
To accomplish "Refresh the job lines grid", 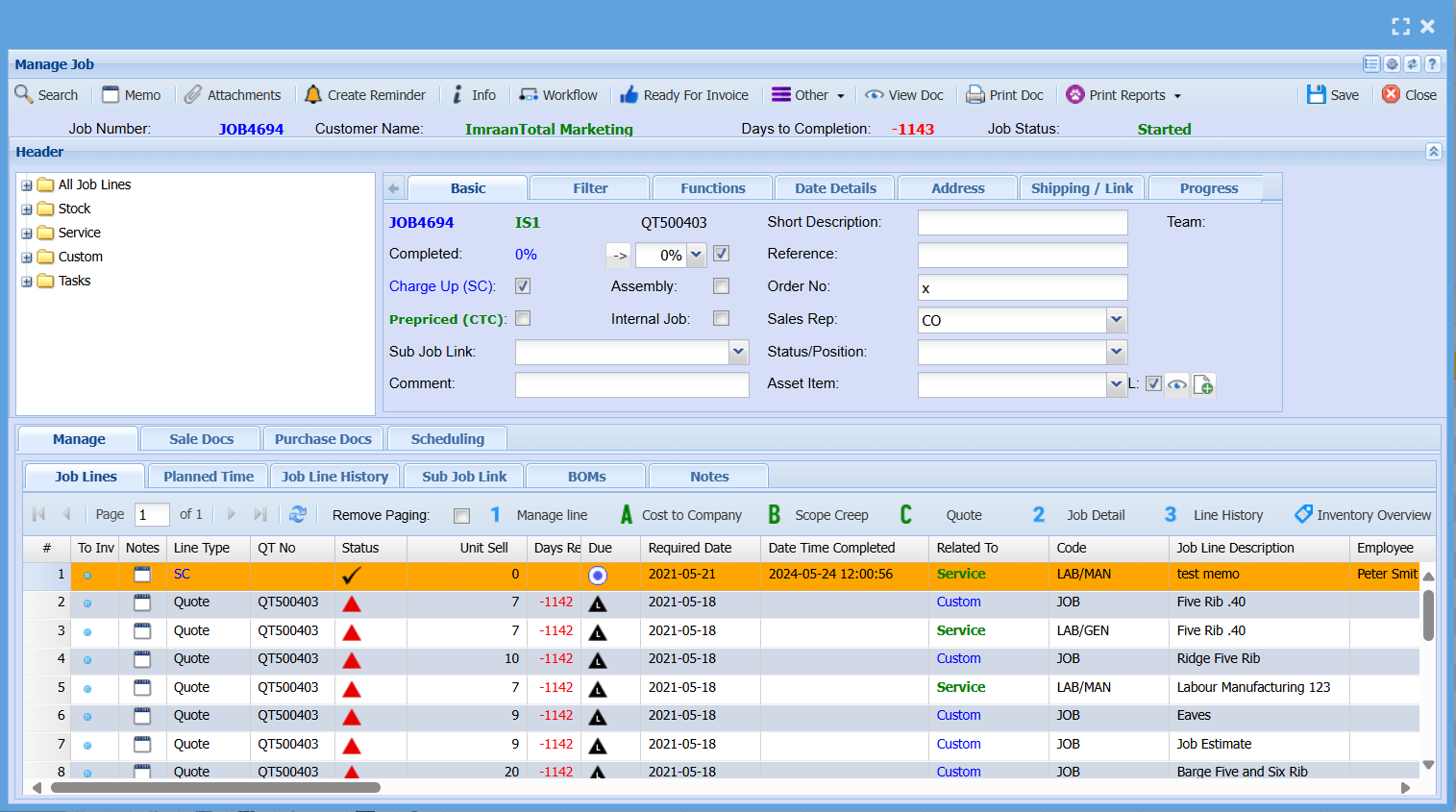I will coord(298,514).
